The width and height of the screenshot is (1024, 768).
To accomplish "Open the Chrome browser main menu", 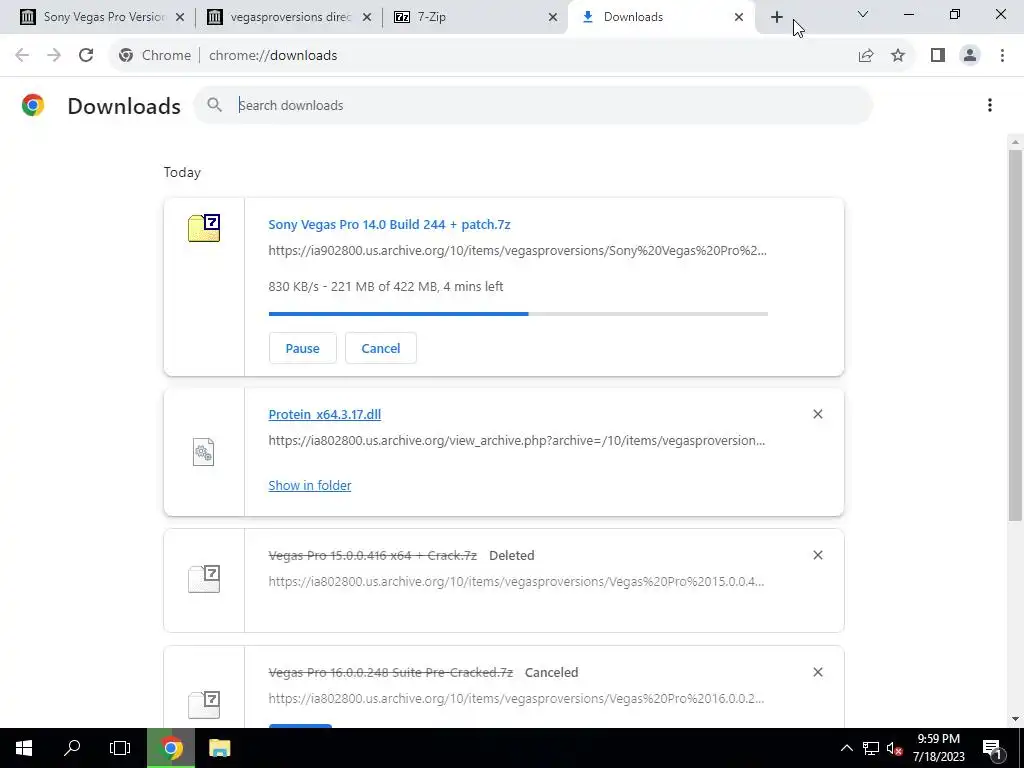I will coord(1002,56).
